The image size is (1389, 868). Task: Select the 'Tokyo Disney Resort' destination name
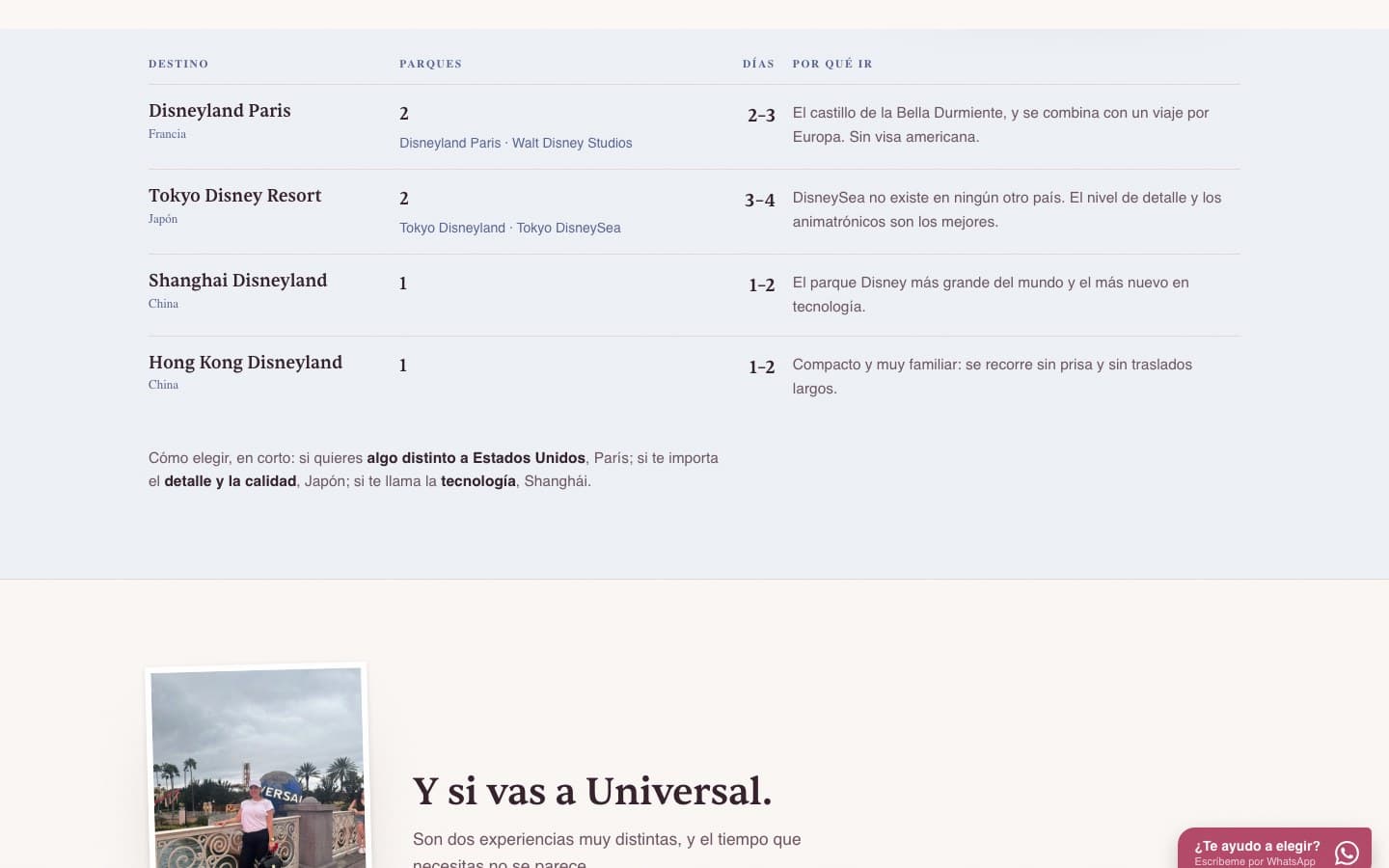(x=235, y=196)
